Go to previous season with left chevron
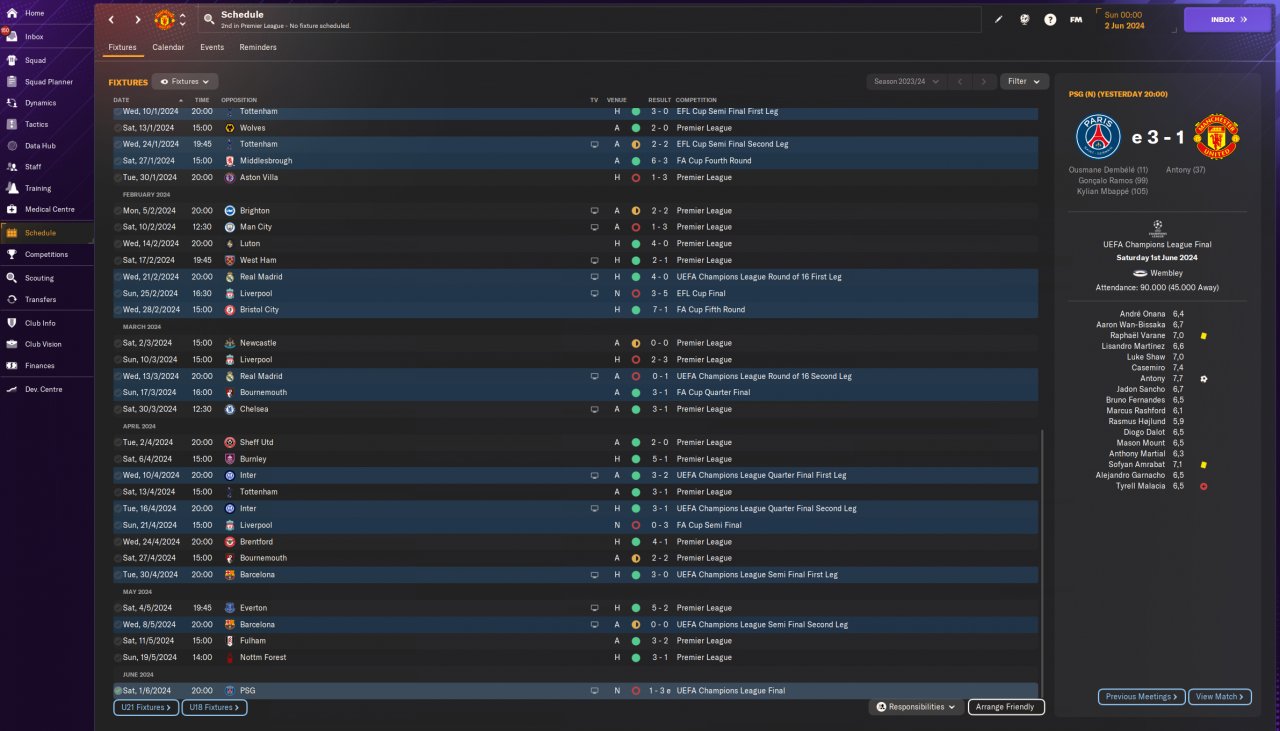 (x=960, y=82)
